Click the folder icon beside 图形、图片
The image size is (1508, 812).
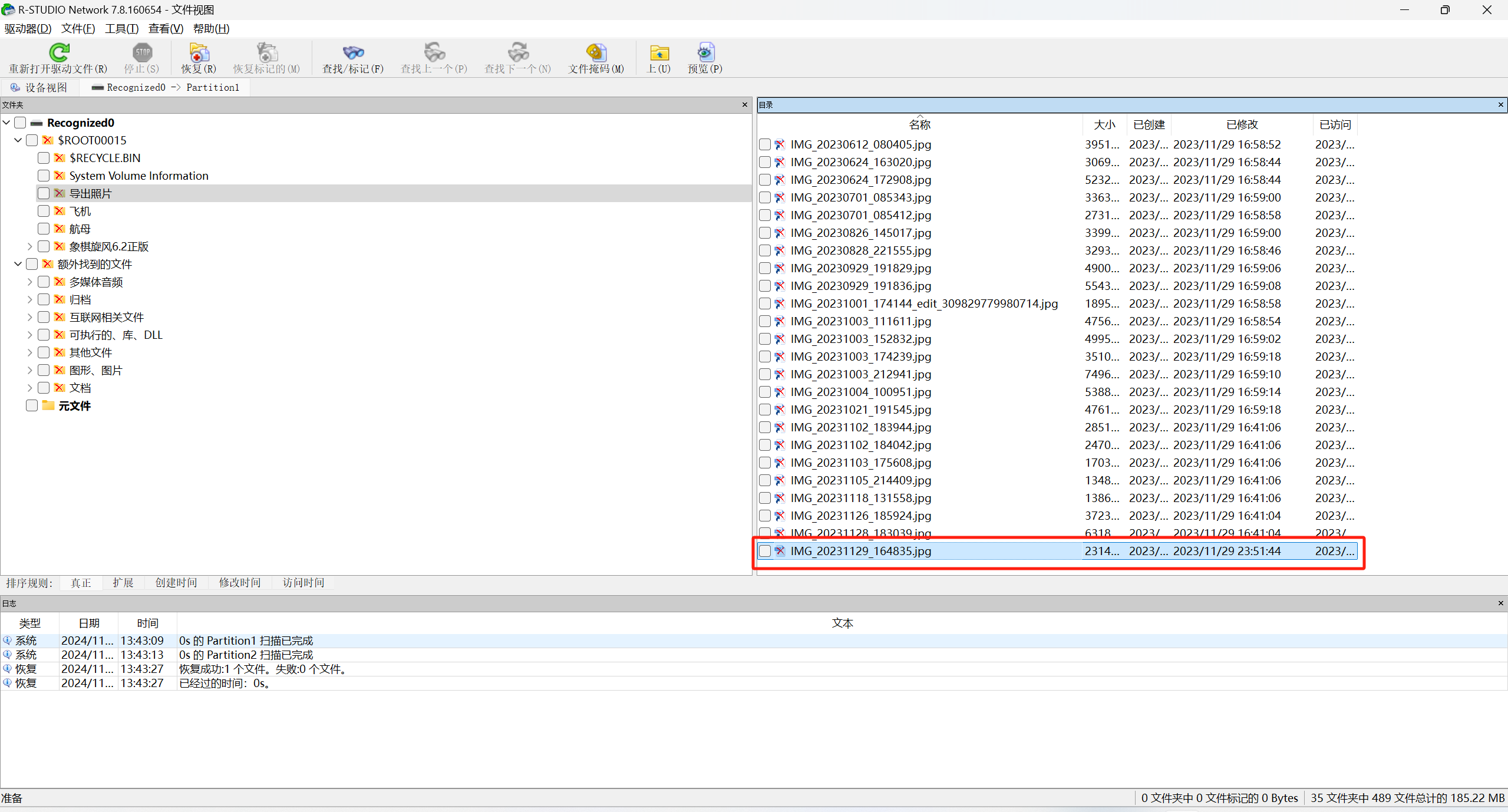(59, 370)
